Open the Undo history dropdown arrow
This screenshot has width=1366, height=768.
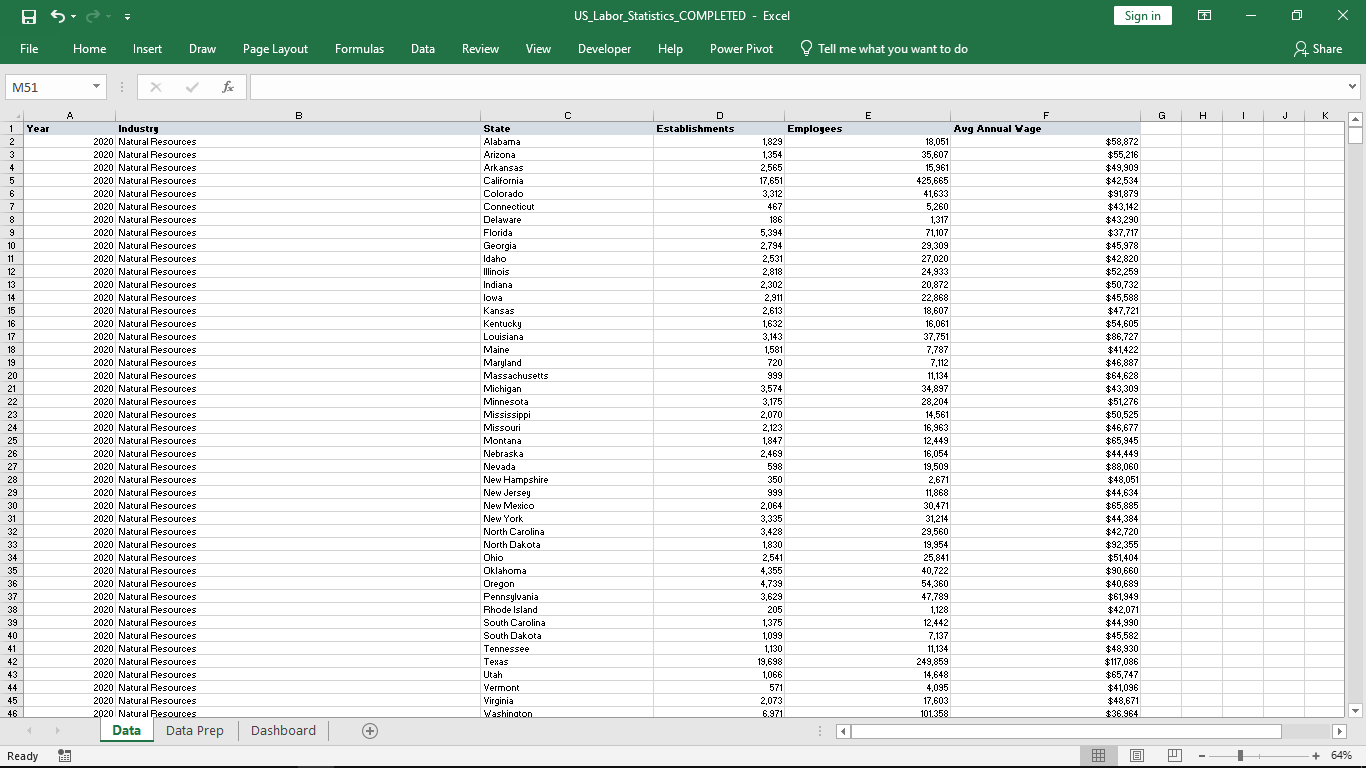pos(75,17)
